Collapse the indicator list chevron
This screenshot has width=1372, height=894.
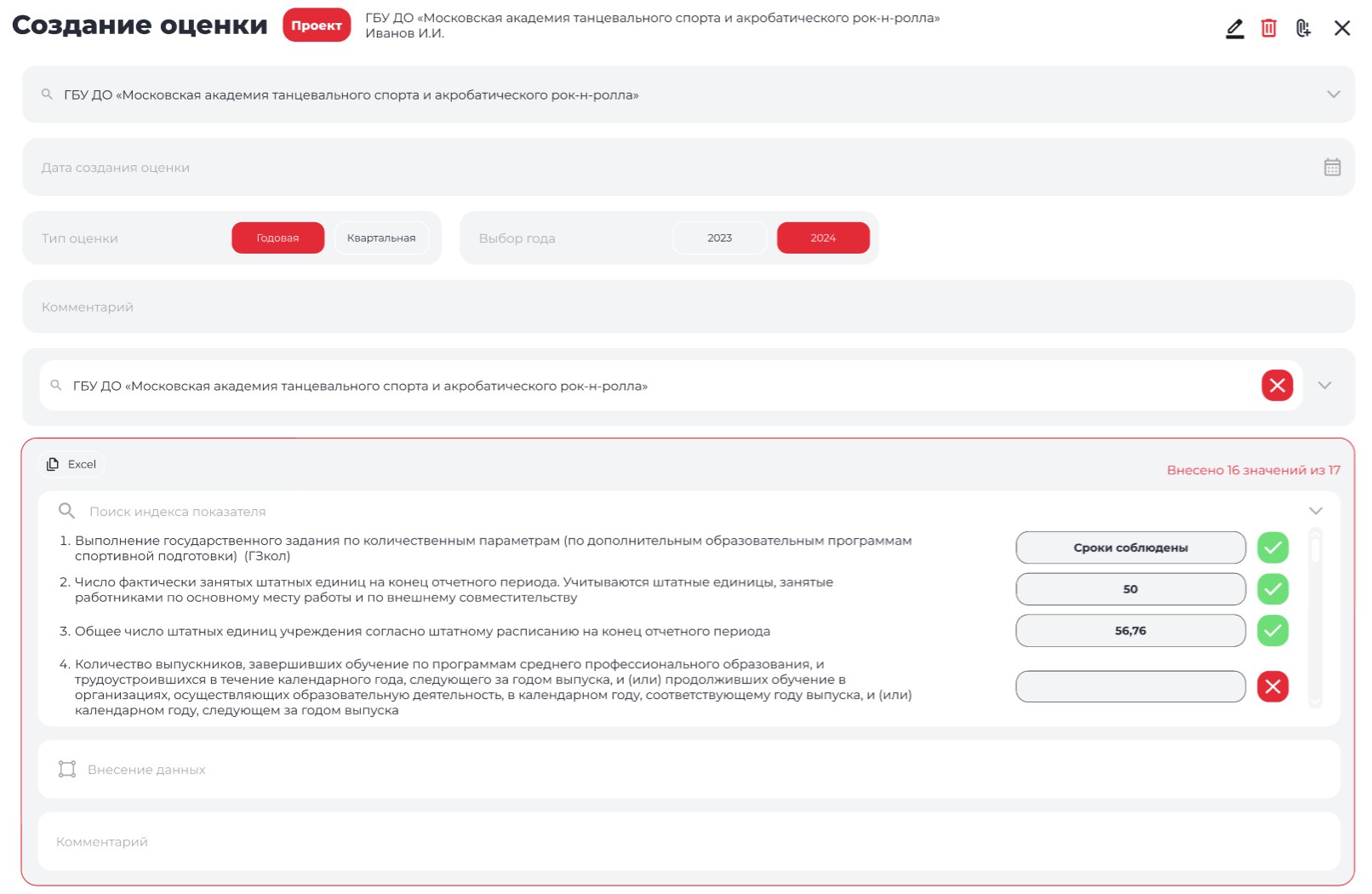[x=1315, y=511]
